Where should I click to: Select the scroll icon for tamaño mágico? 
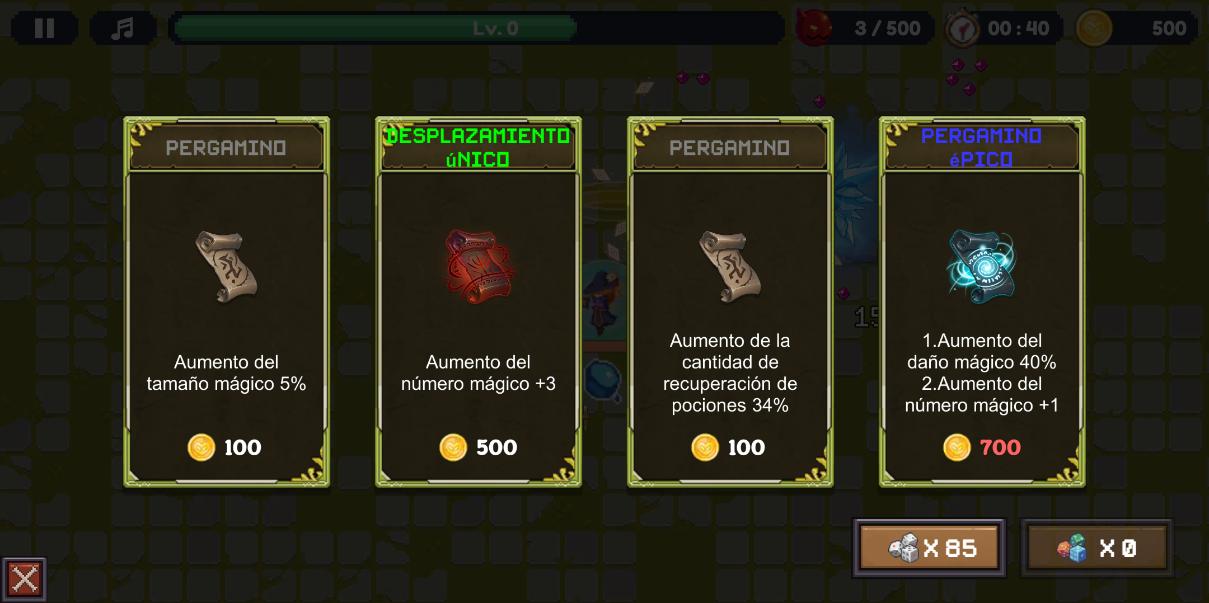coord(226,266)
